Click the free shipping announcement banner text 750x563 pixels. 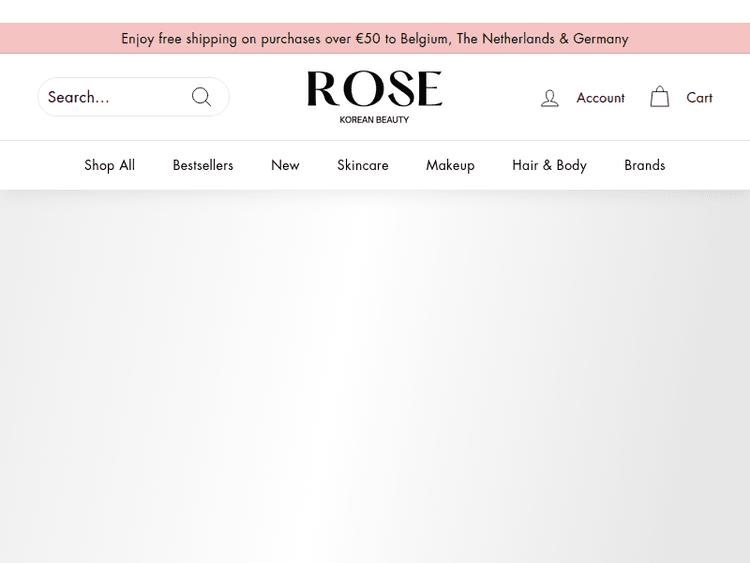375,39
